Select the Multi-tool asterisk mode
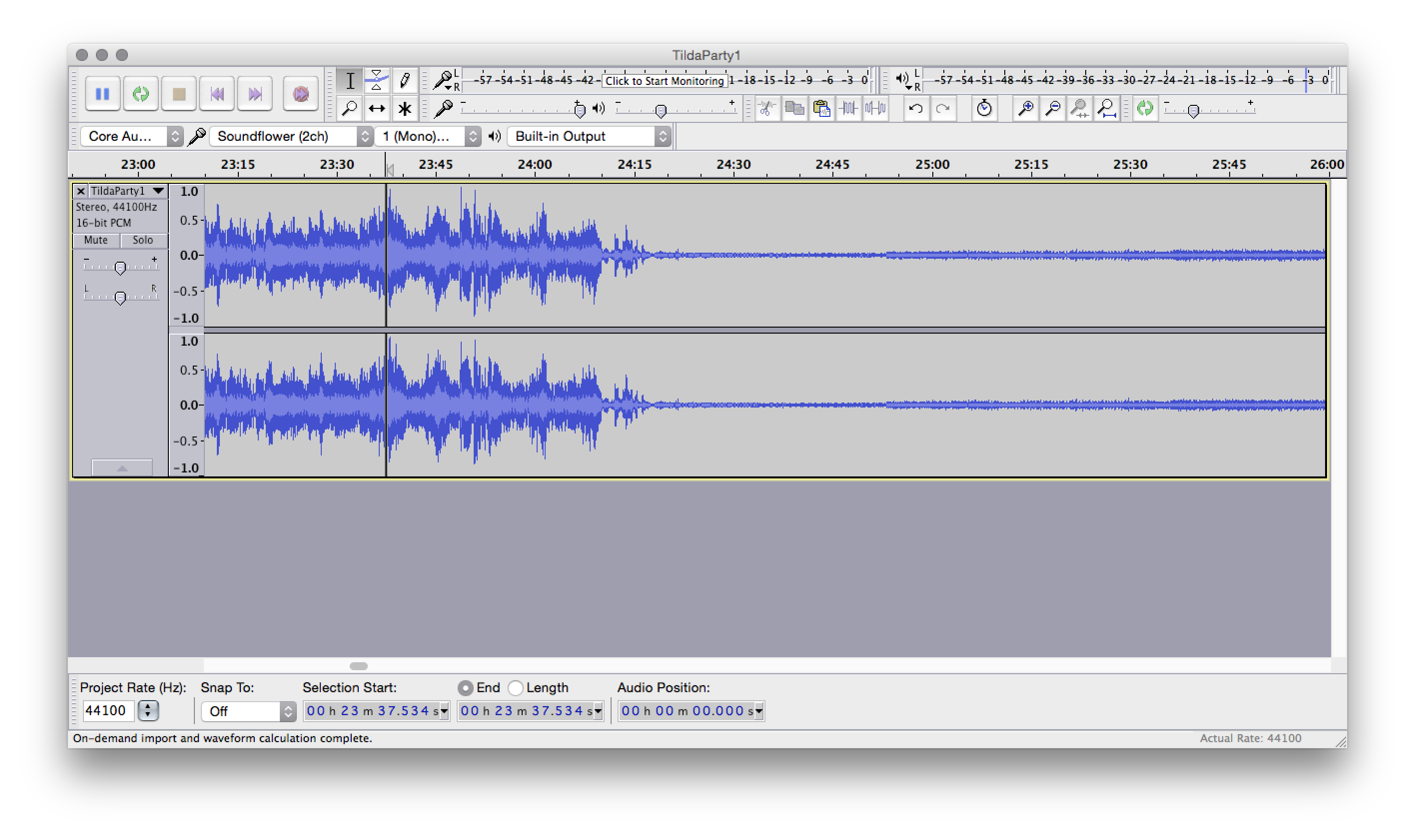 404,108
